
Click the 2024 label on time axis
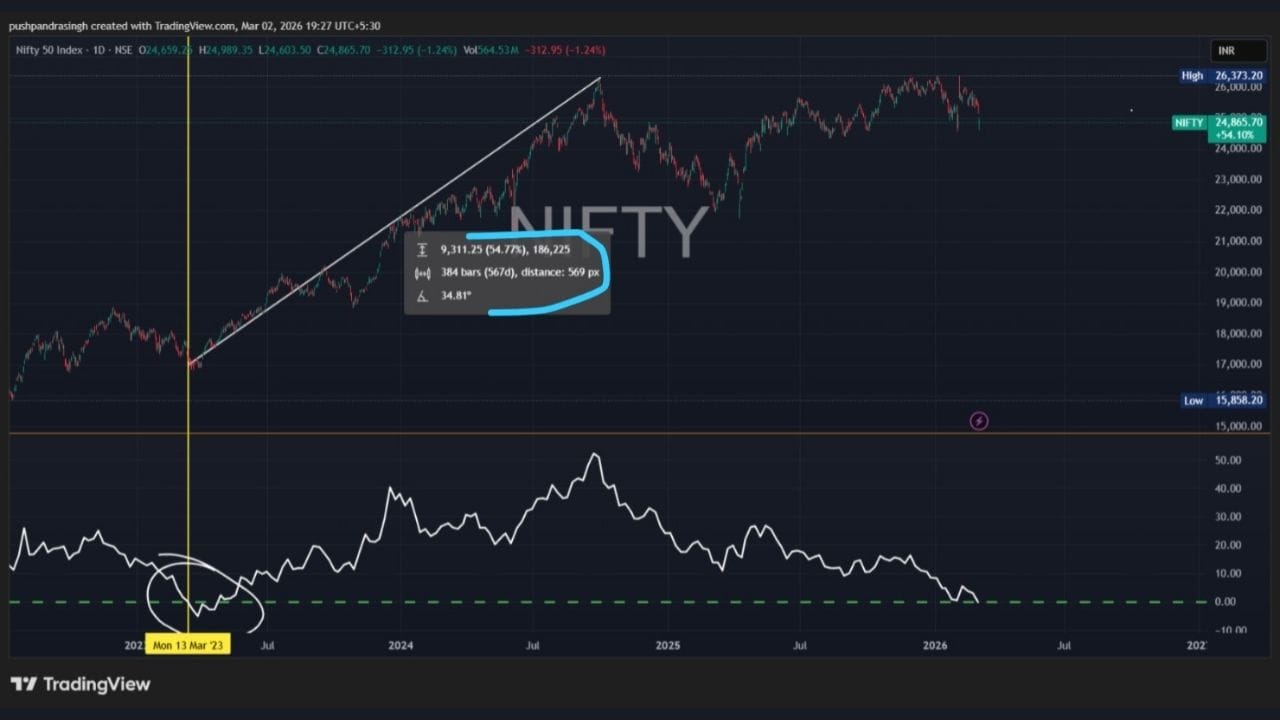point(400,645)
